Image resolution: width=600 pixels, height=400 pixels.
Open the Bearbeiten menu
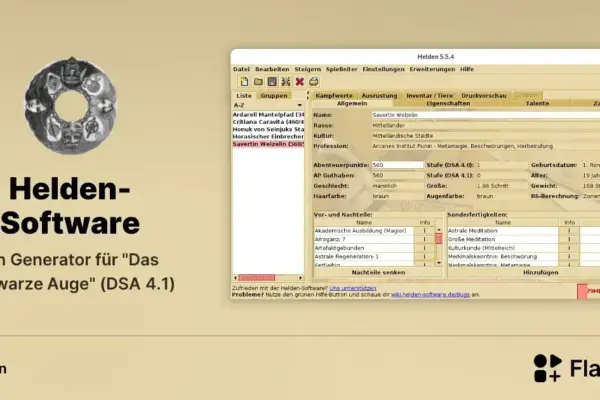[x=272, y=69]
